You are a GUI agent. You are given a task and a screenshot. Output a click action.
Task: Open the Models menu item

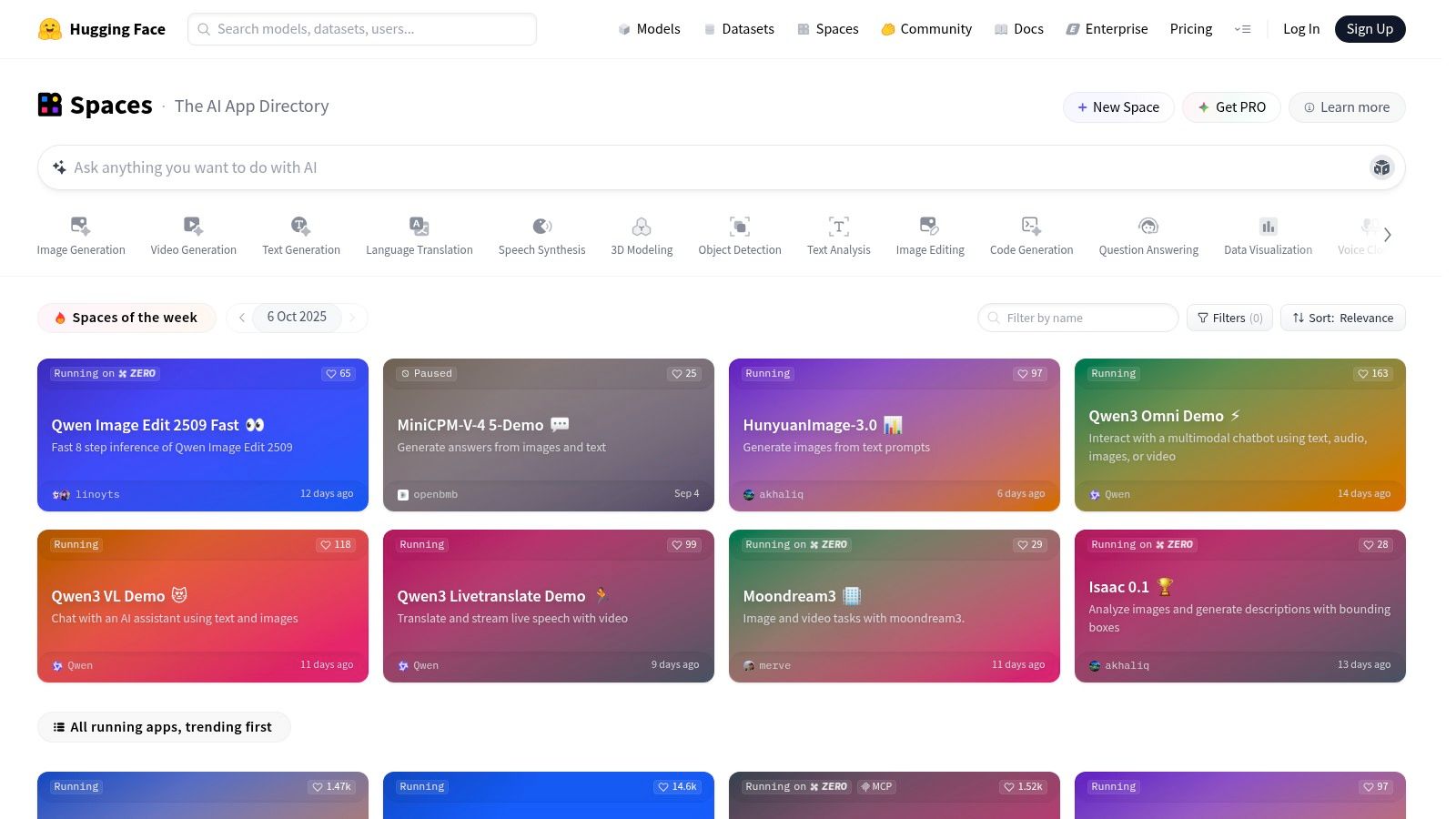649,29
